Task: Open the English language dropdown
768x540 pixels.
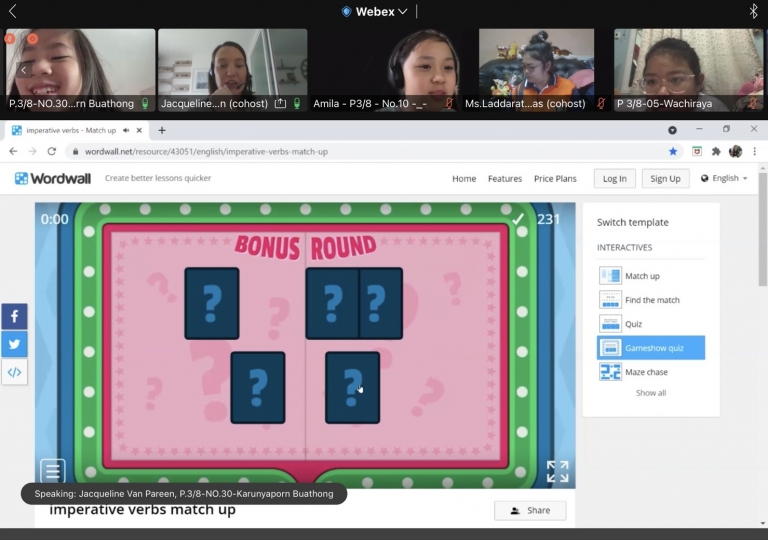Action: point(724,178)
